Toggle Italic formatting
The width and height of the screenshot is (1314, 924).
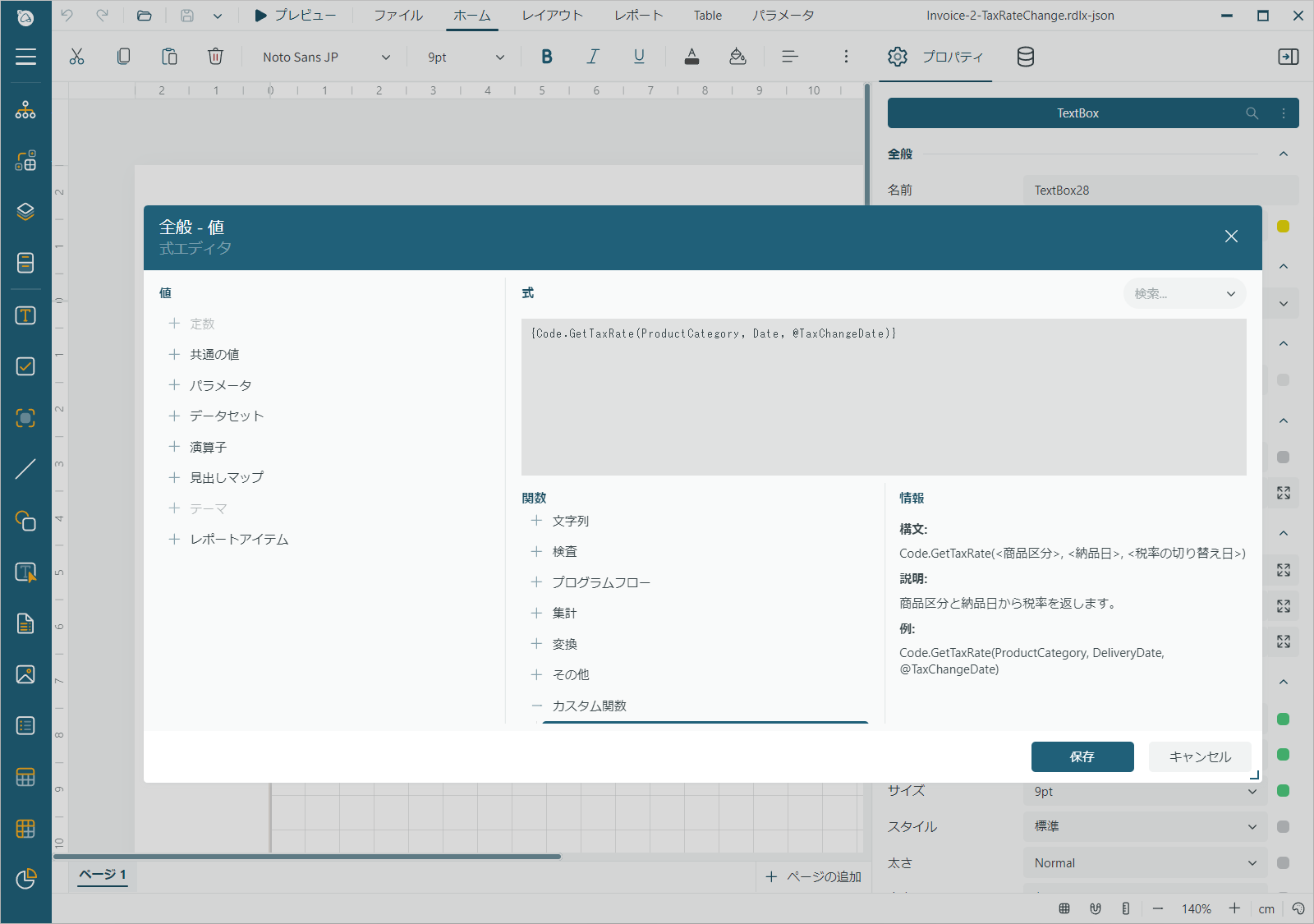tap(593, 57)
